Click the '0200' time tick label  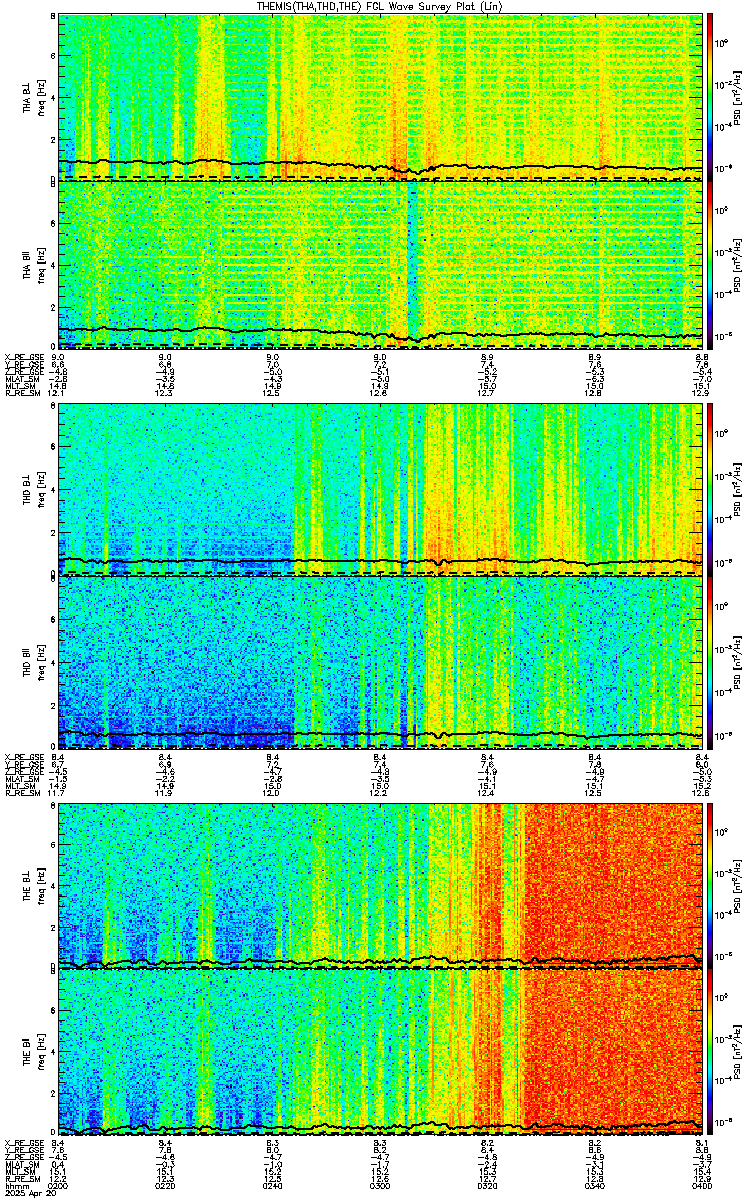tap(59, 1186)
